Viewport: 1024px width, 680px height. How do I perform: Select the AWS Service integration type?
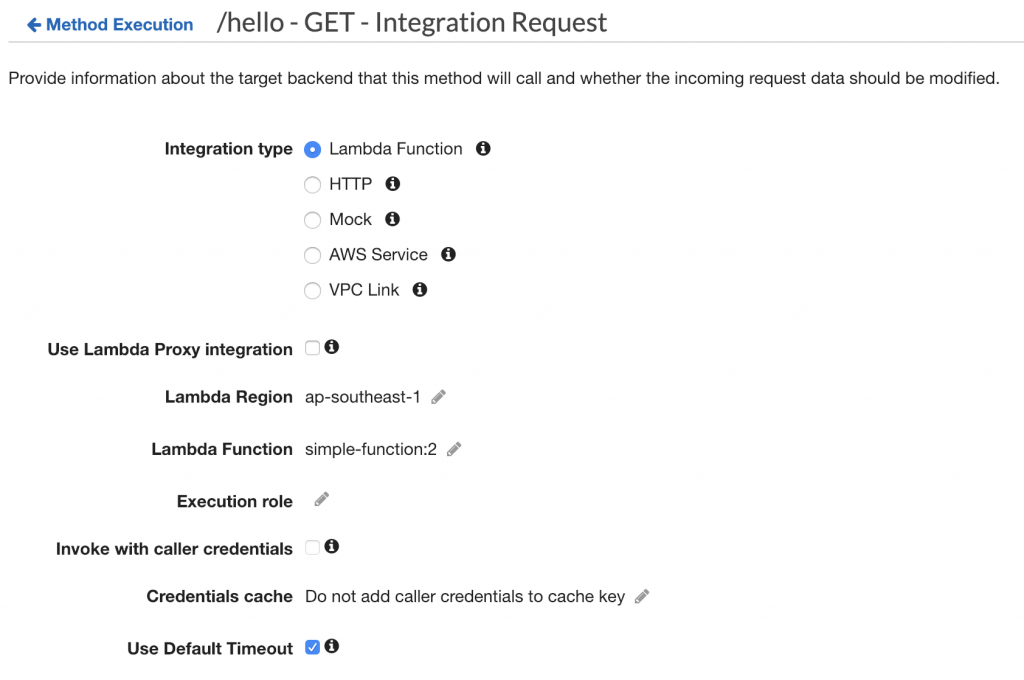click(x=312, y=254)
